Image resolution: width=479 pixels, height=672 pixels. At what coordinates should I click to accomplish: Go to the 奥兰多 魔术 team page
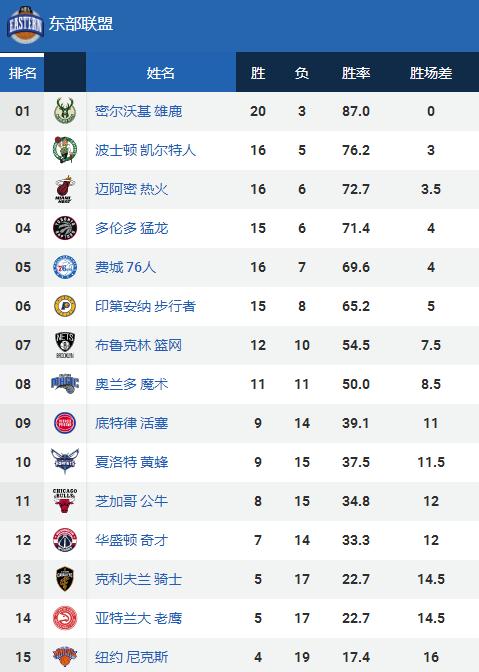tap(132, 384)
